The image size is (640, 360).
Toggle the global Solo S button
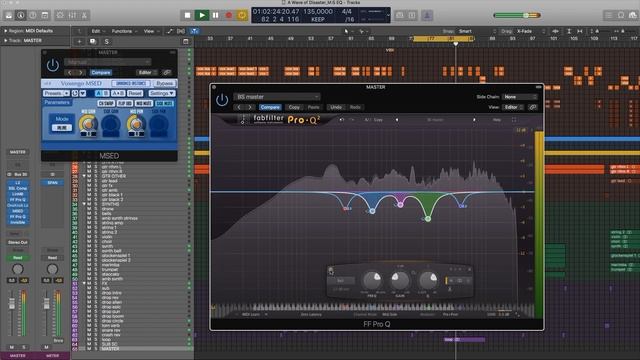(107, 41)
